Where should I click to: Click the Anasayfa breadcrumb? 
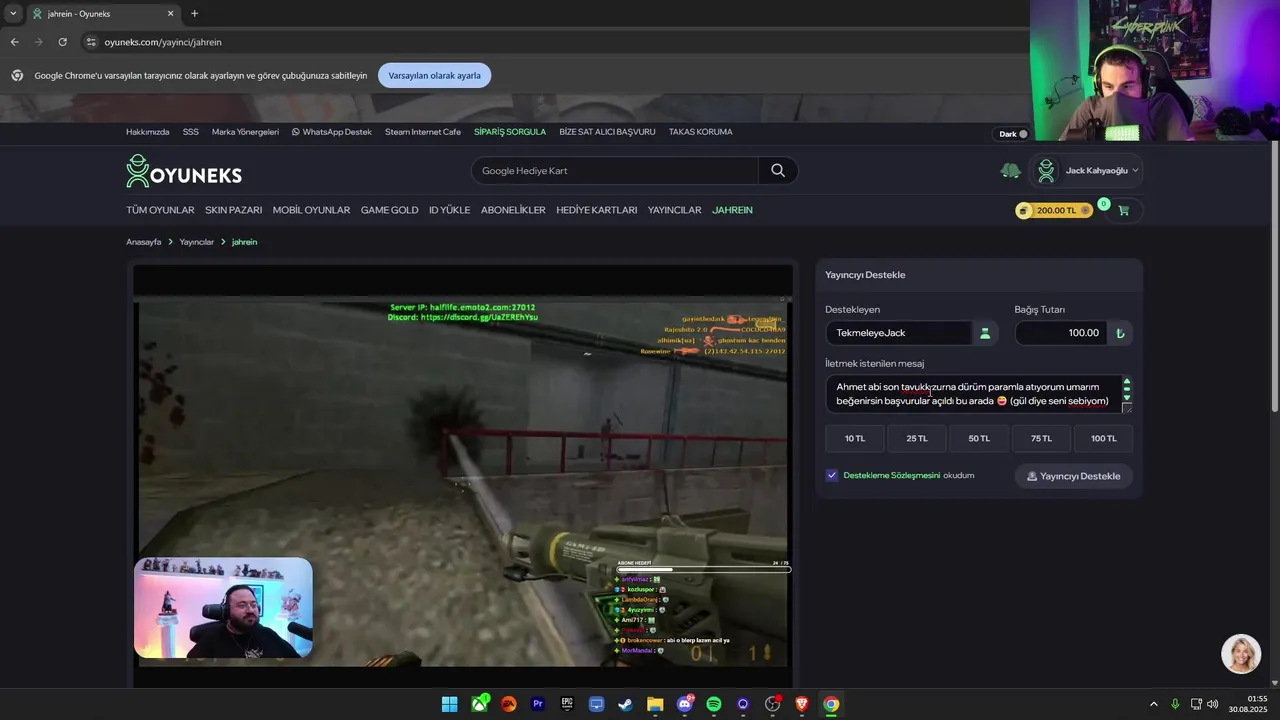coord(144,242)
